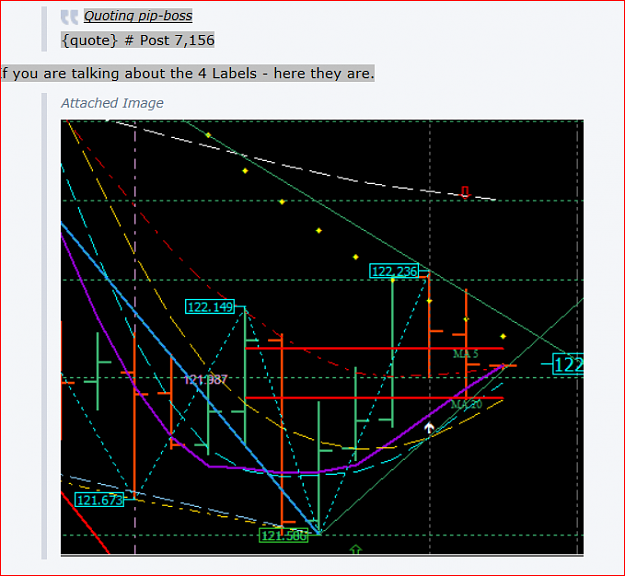
Task: Click the red down arrow marker
Action: pyautogui.click(x=465, y=192)
